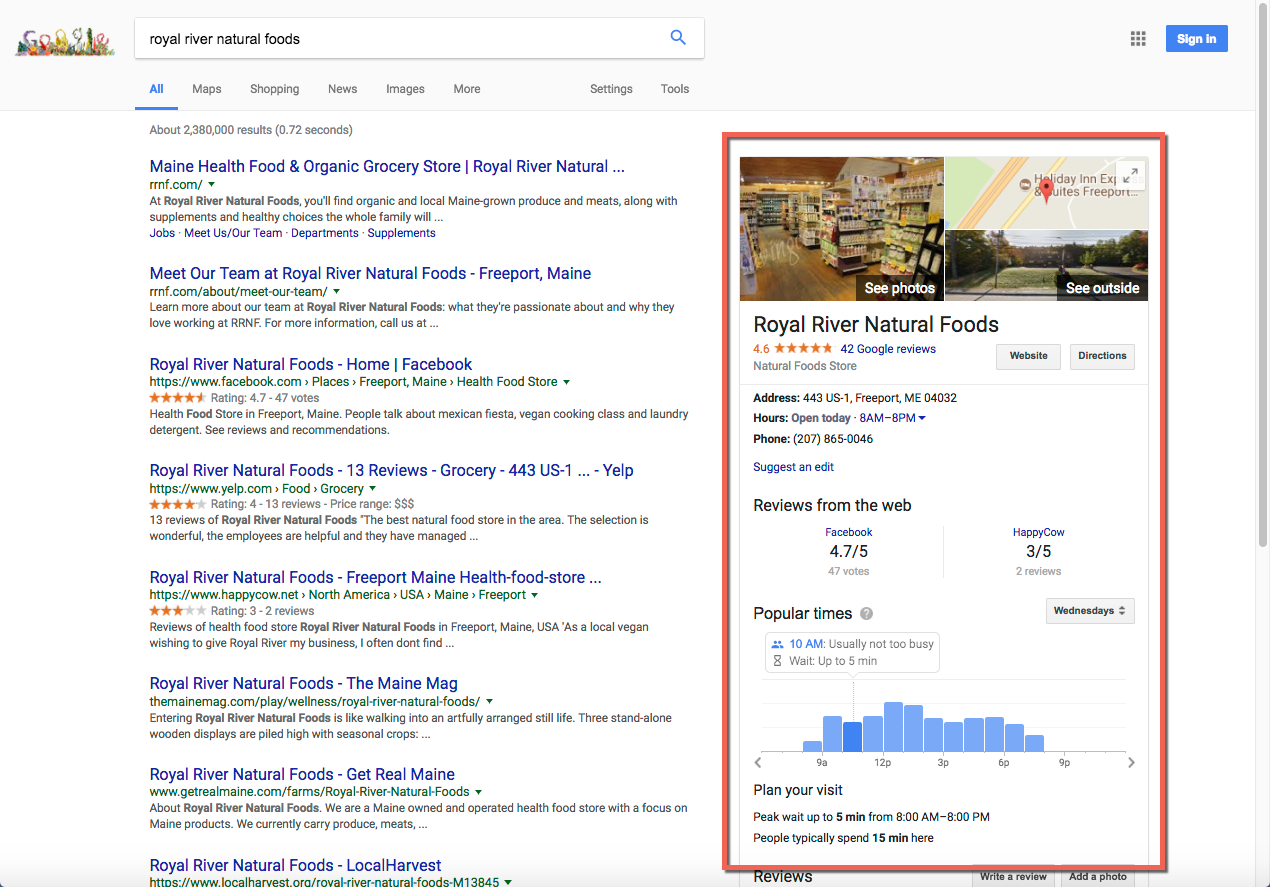Open the 42 Google reviews link

click(x=888, y=349)
